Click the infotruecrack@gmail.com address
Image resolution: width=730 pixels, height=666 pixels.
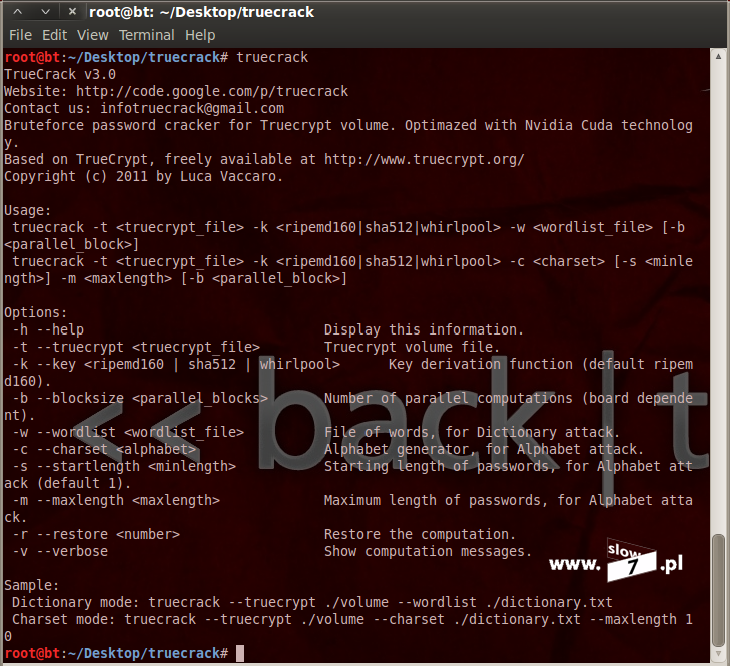pos(192,108)
